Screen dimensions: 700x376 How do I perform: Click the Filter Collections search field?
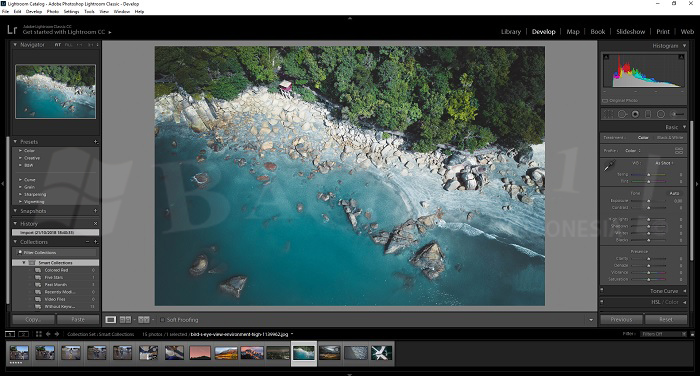coord(56,252)
